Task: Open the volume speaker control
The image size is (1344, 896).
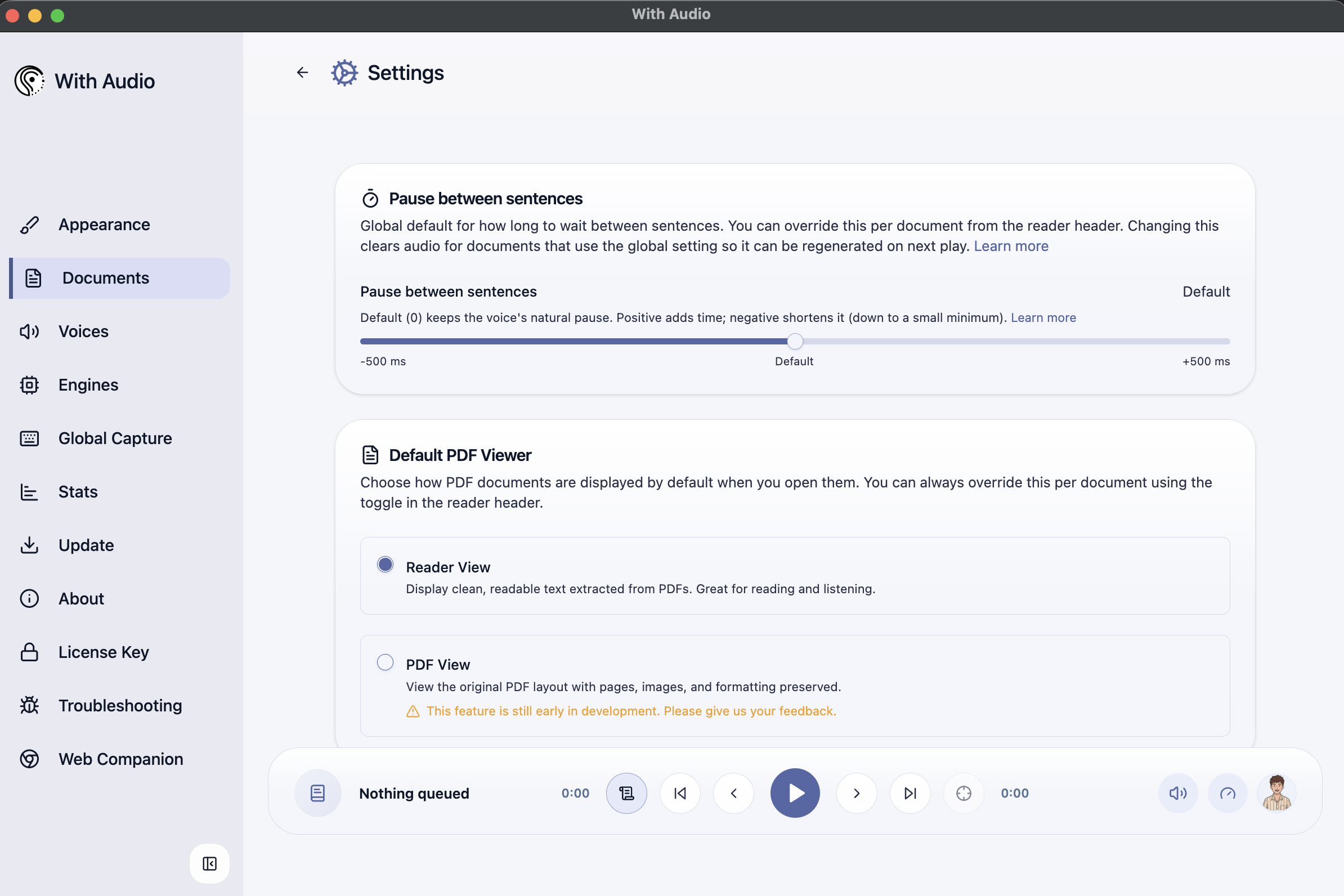Action: coord(1179,793)
